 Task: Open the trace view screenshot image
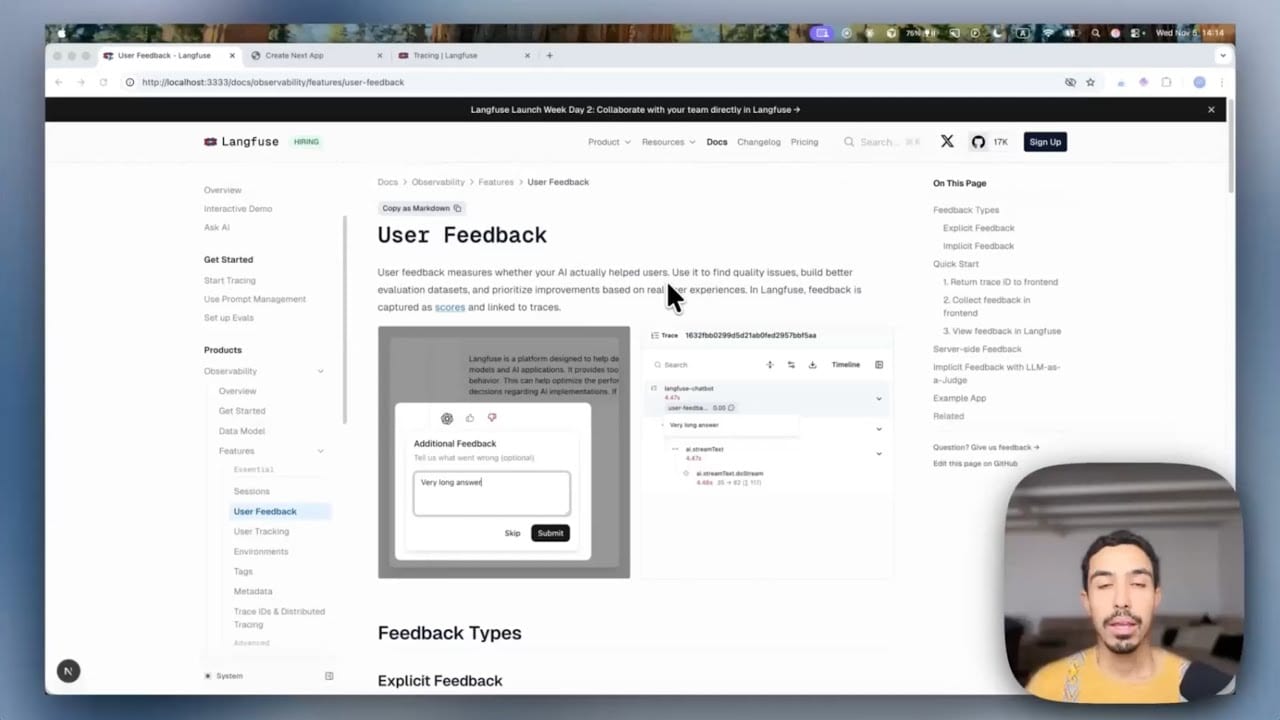click(766, 452)
